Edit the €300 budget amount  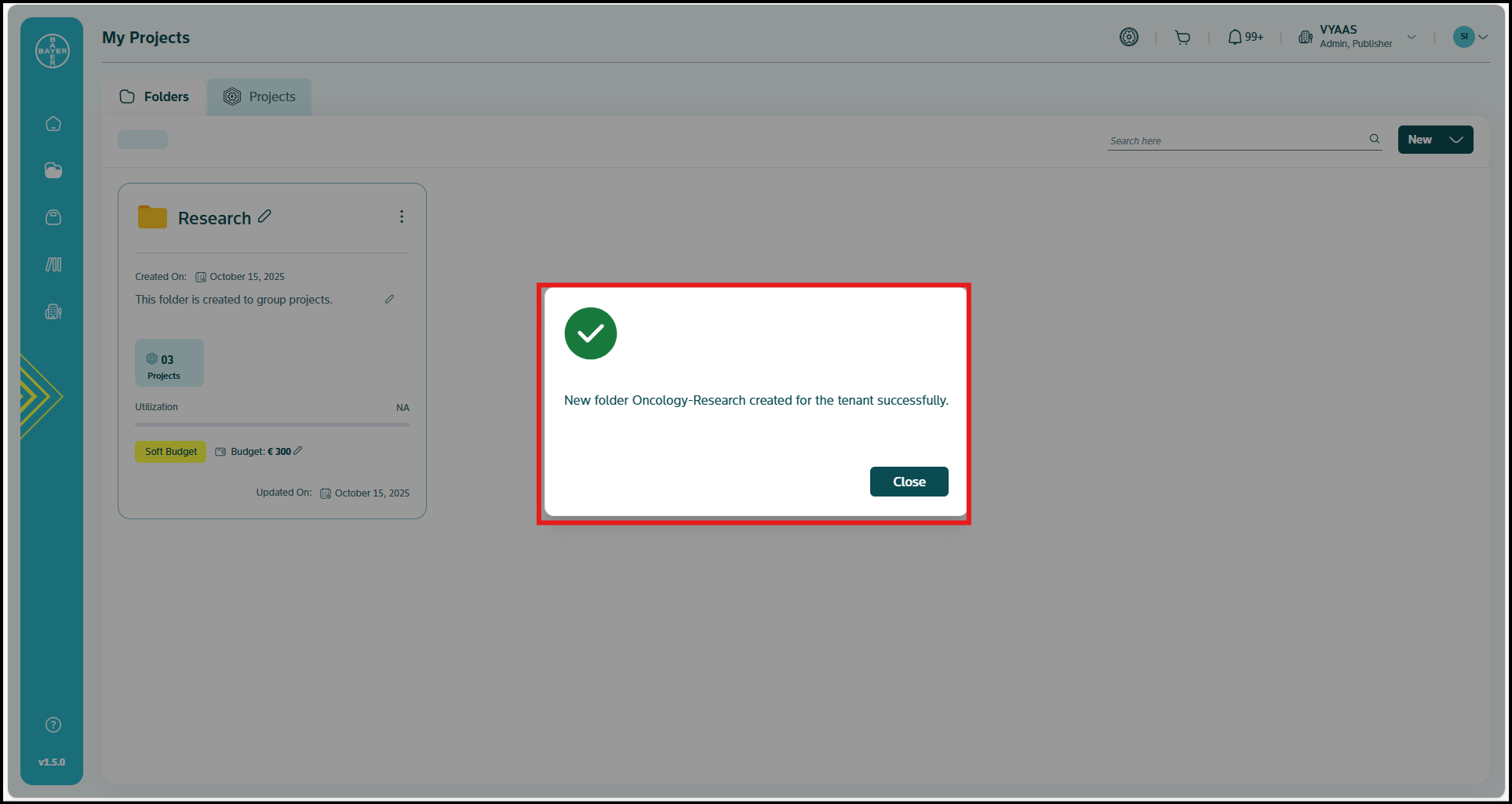tap(298, 451)
